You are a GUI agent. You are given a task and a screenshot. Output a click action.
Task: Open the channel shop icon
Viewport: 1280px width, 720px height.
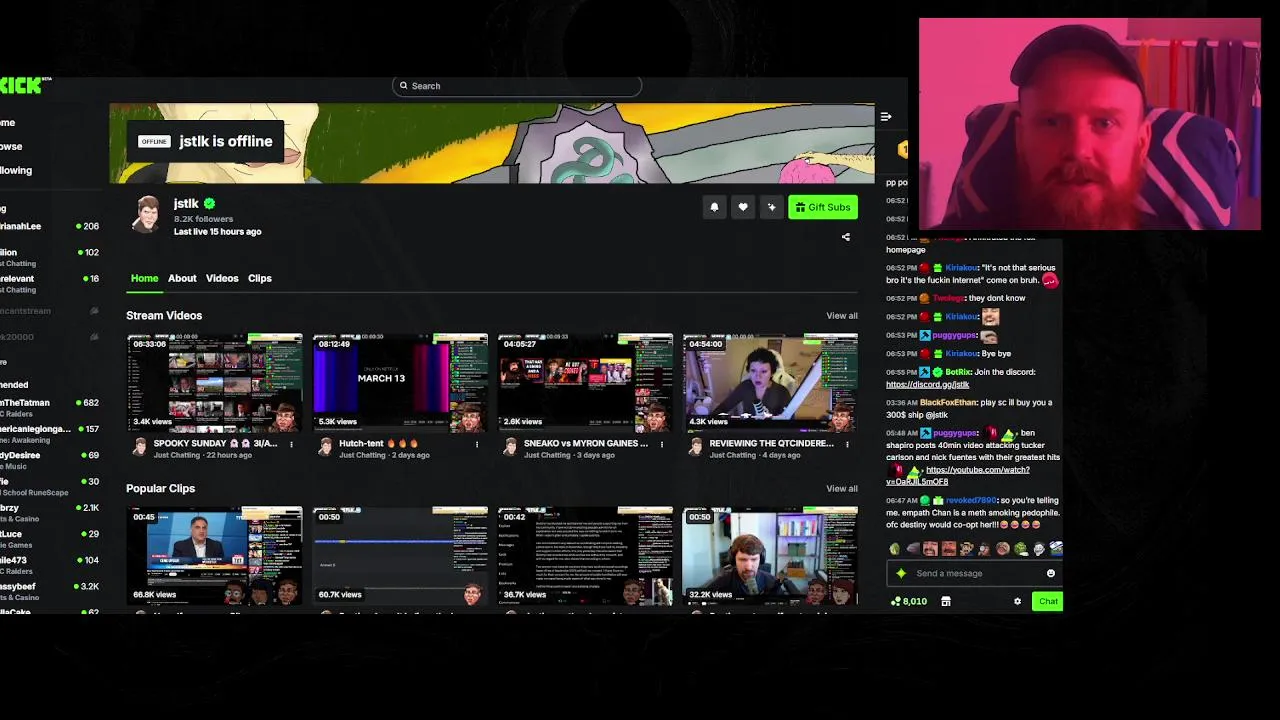click(x=946, y=602)
